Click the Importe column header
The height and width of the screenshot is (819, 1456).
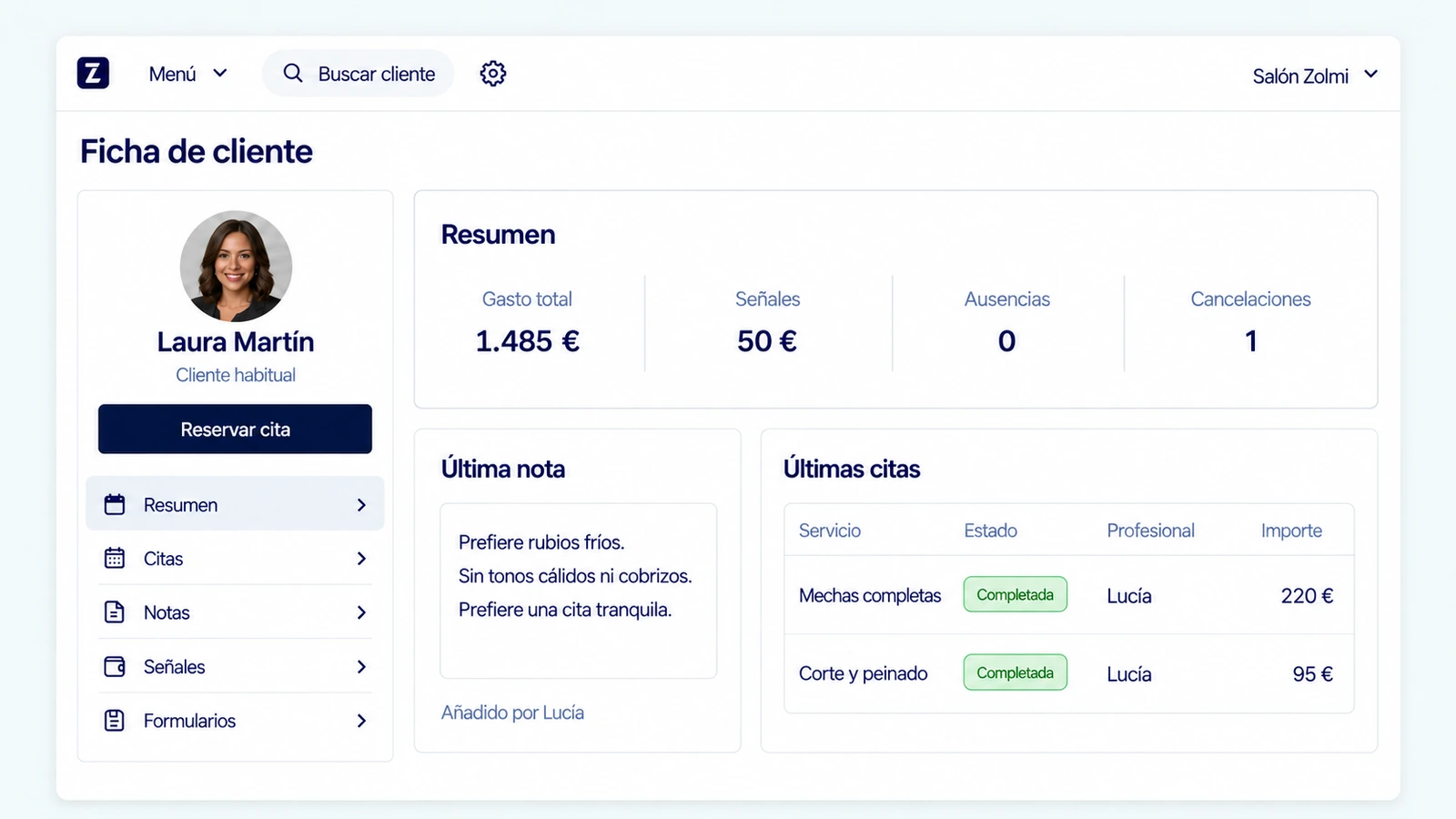(x=1291, y=531)
